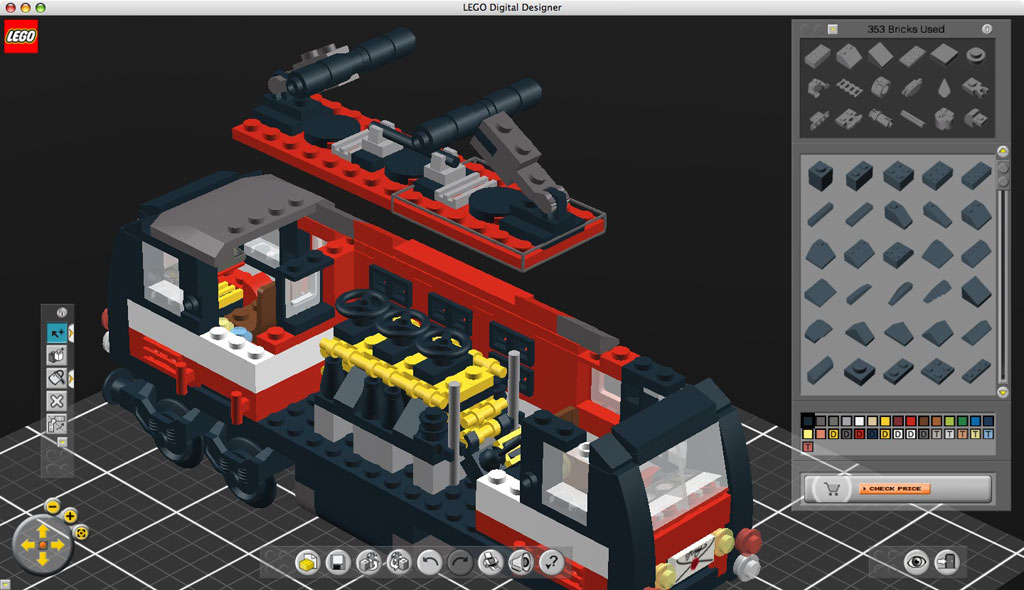Select the paint bucket tool

coord(55,377)
